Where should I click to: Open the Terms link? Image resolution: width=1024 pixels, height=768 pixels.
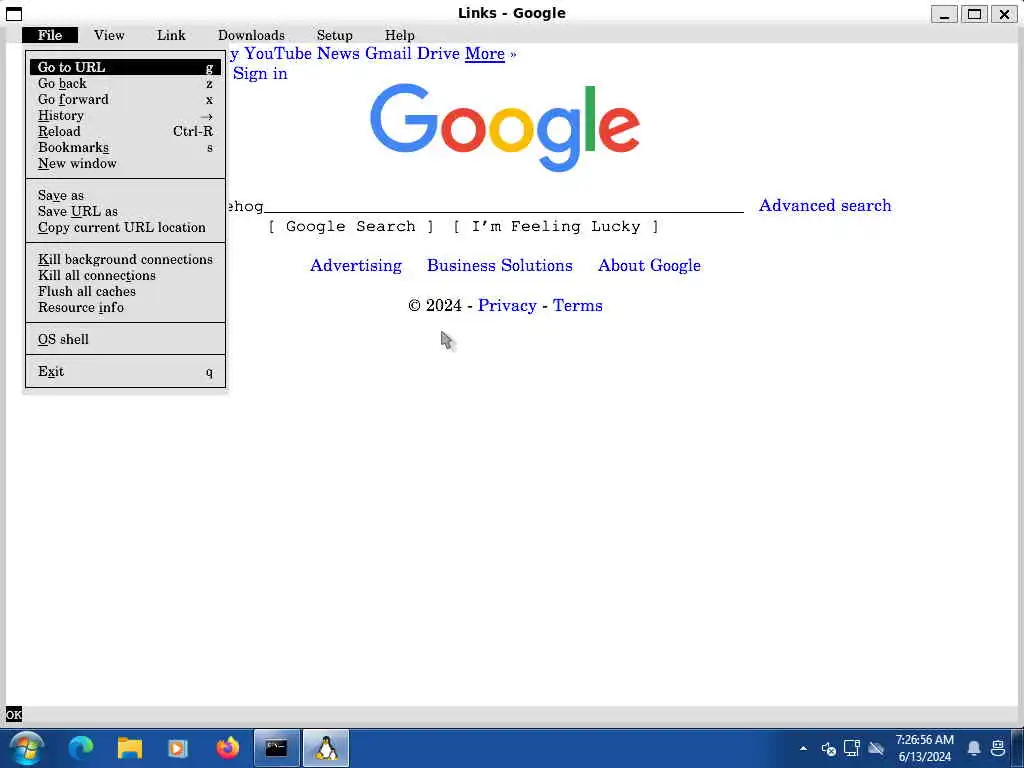click(x=577, y=305)
